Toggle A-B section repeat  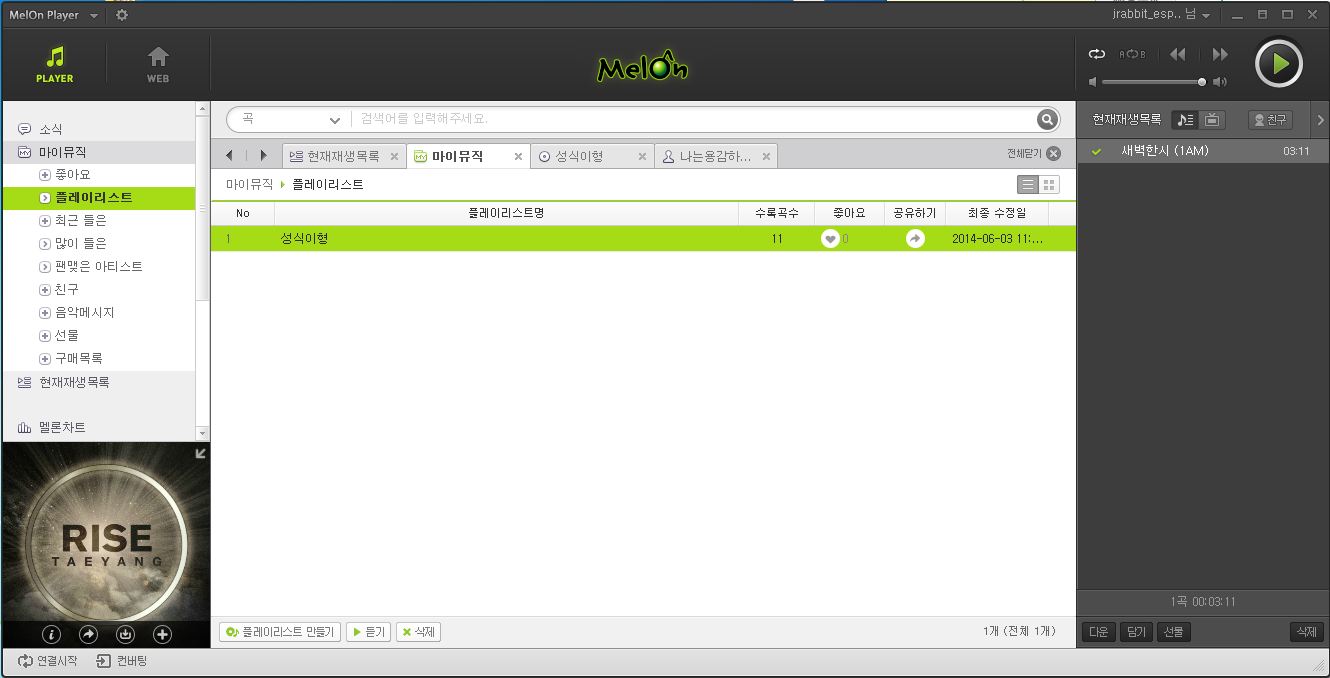[1132, 55]
